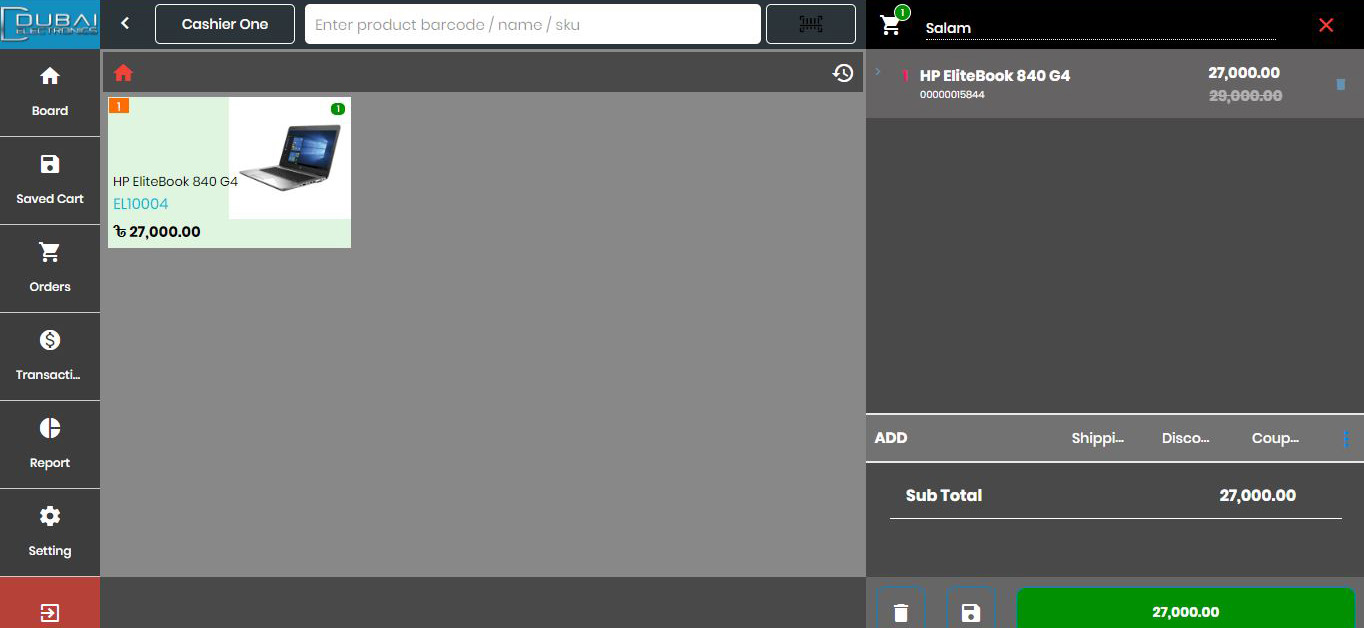
Task: Click the product barcode search field
Action: coord(532,24)
